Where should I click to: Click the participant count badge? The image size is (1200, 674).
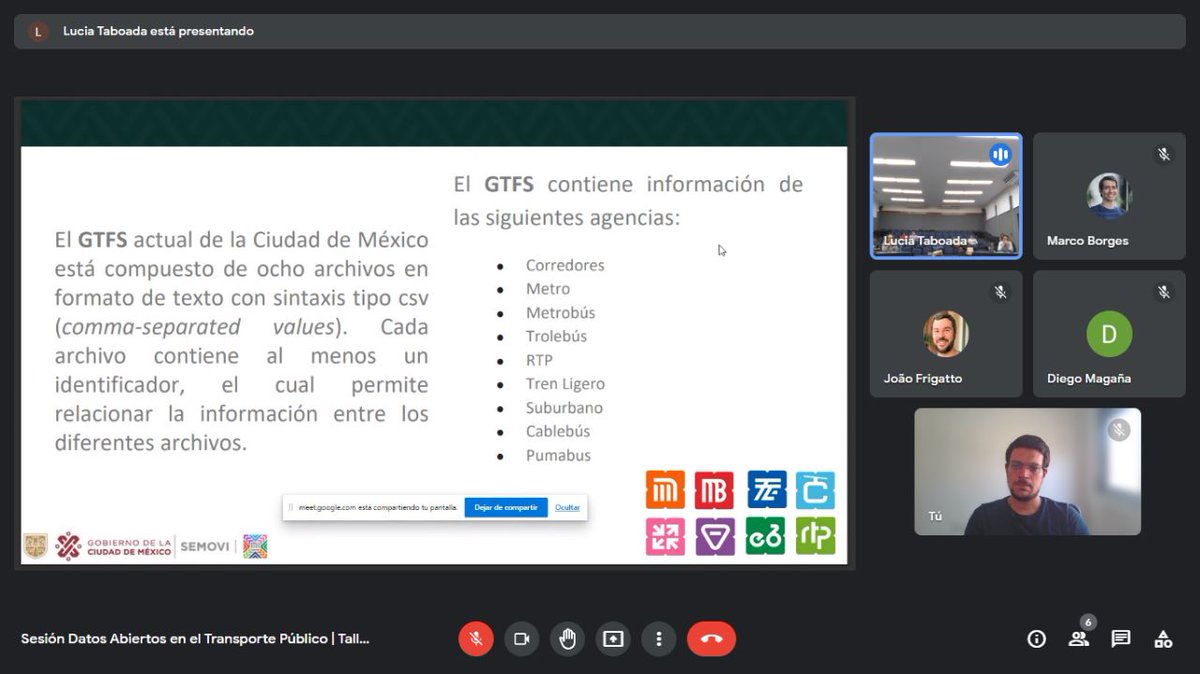click(x=1088, y=621)
